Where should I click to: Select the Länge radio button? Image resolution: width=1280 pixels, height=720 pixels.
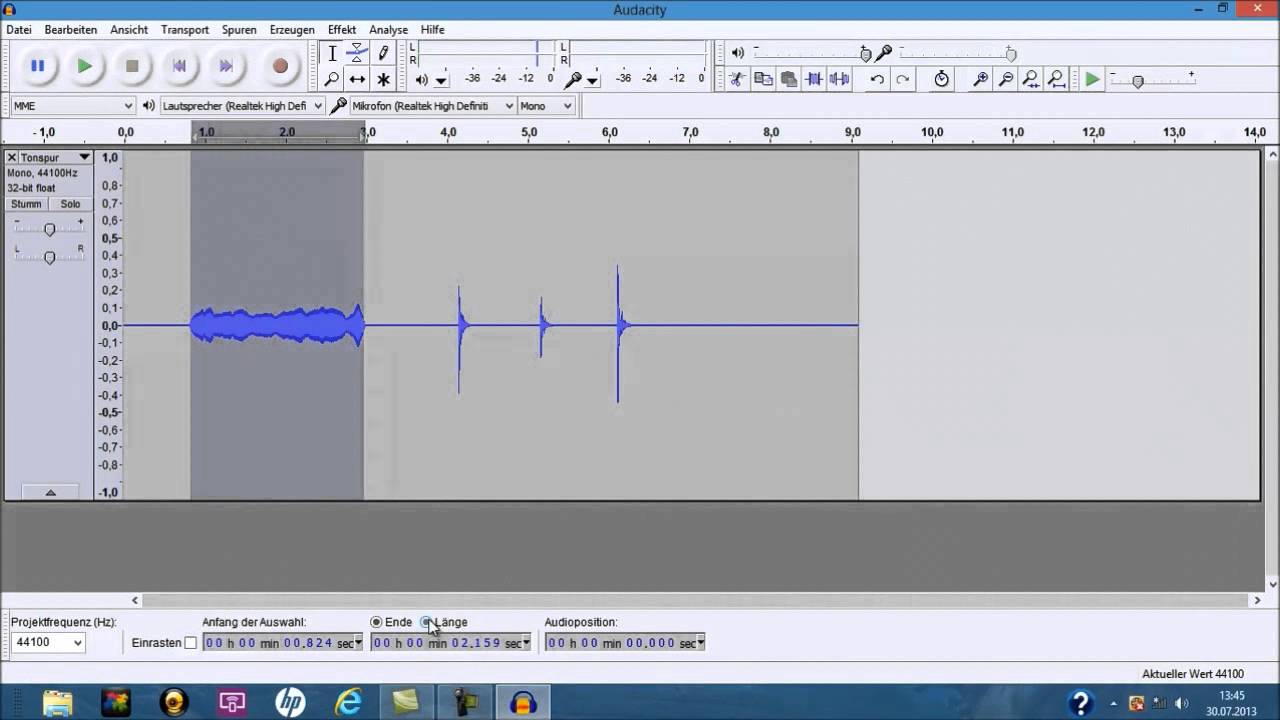click(427, 622)
